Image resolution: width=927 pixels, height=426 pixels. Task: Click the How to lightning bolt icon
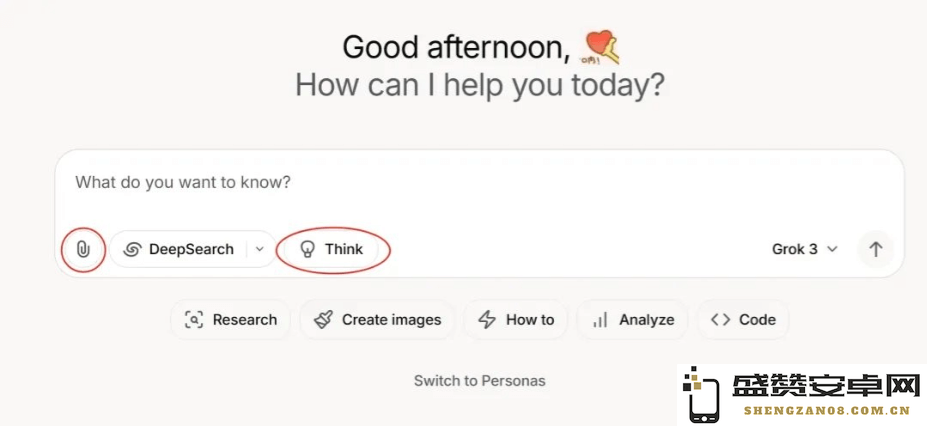487,320
